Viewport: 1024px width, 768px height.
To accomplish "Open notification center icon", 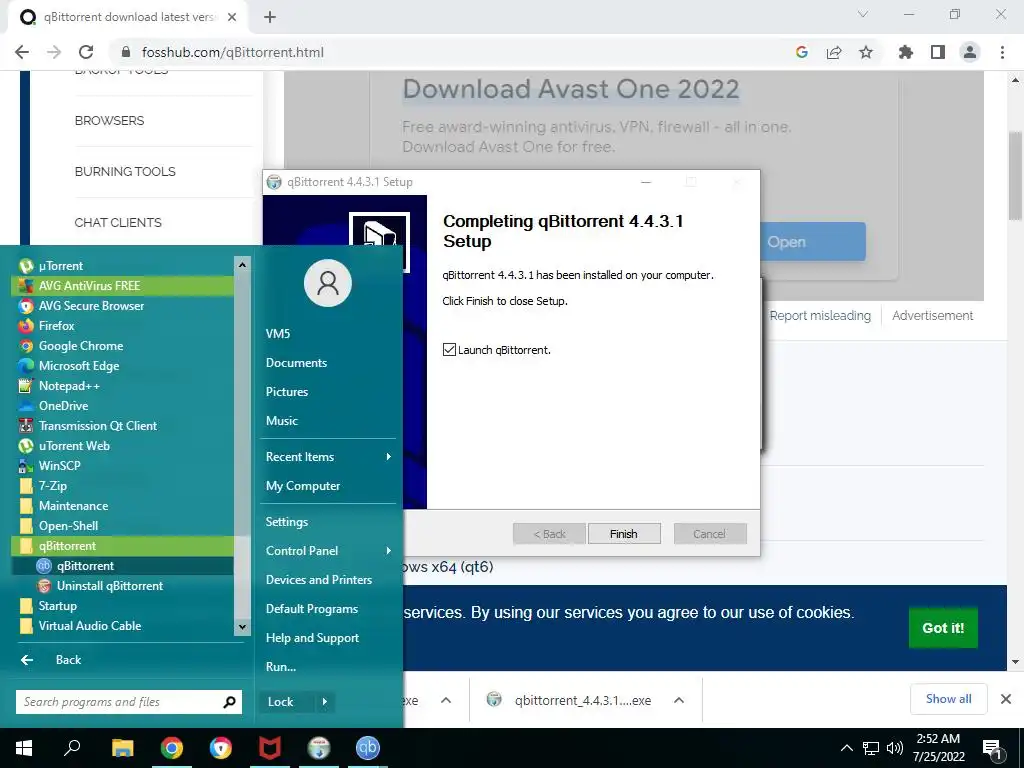I will click(x=992, y=749).
